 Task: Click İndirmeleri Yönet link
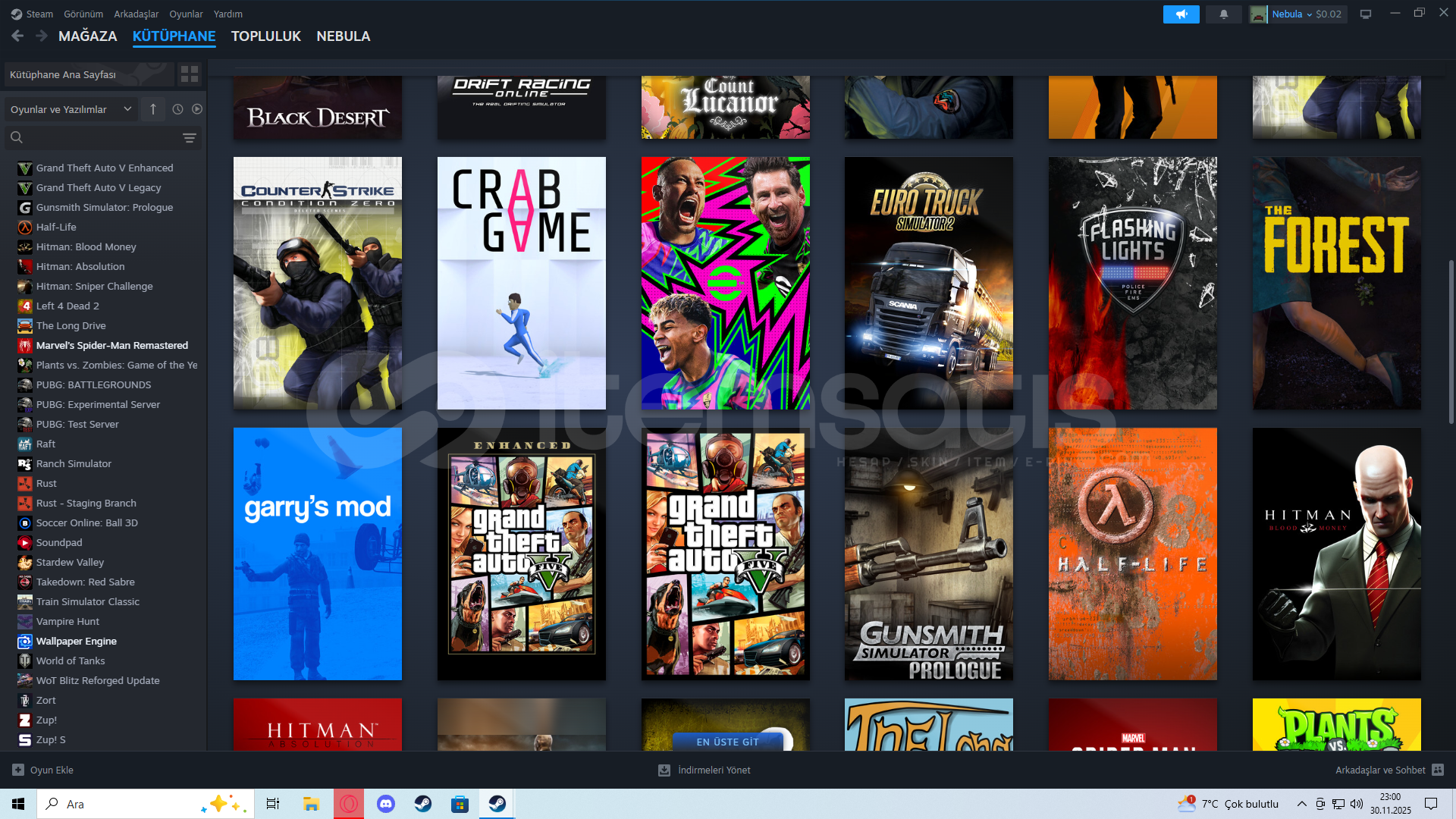[714, 770]
